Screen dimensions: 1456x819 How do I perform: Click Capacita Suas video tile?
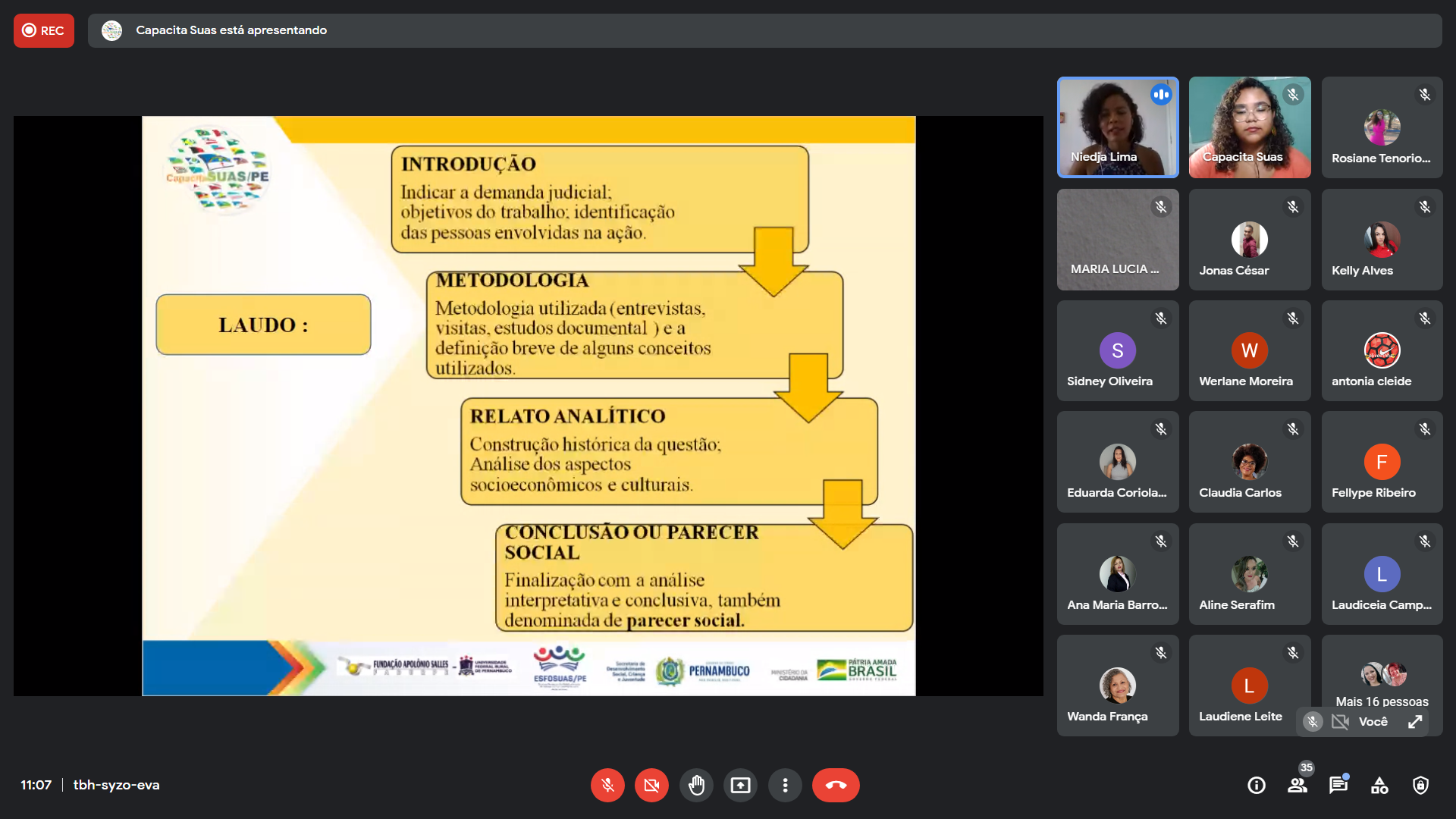click(x=1250, y=127)
